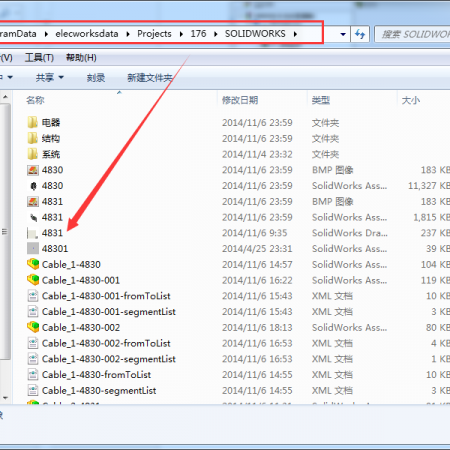Image resolution: width=450 pixels, height=450 pixels.
Task: Click the 4830 BMP image file icon
Action: point(33,170)
